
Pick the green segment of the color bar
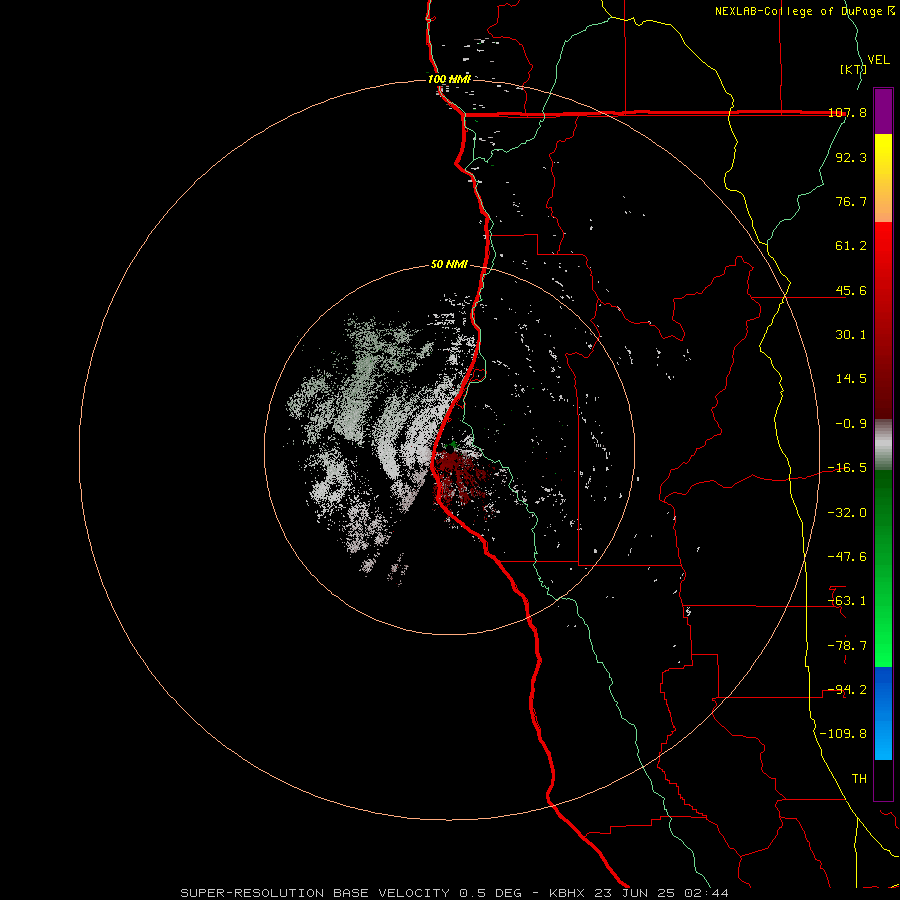[x=883, y=568]
